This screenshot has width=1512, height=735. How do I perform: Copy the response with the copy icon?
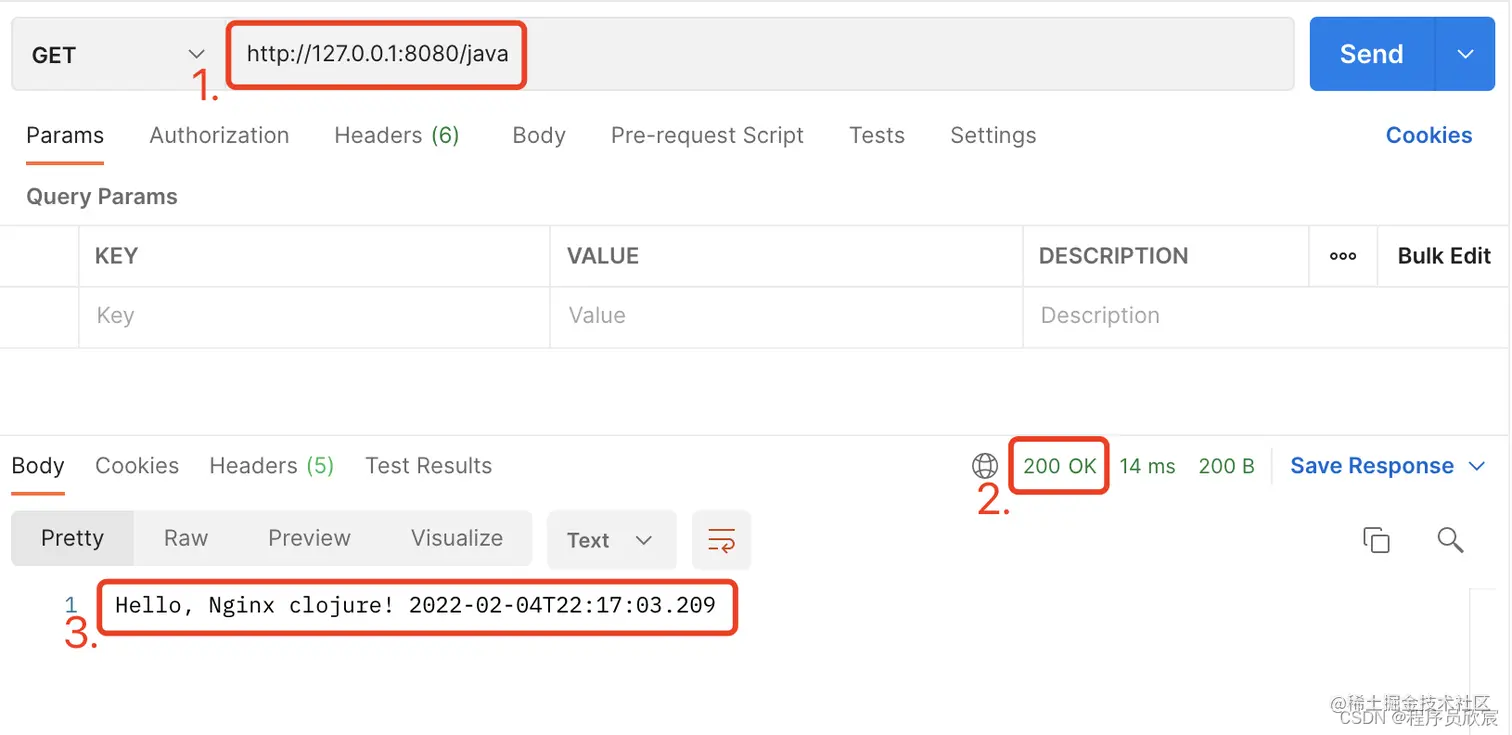click(1377, 540)
